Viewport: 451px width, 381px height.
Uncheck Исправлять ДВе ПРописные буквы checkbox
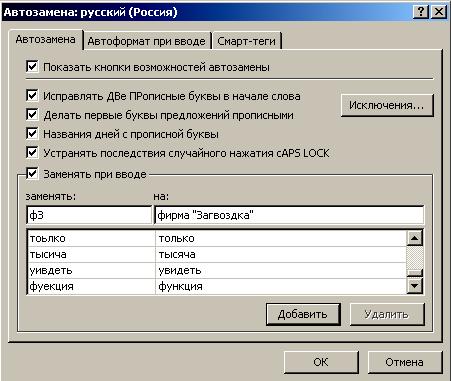point(32,95)
